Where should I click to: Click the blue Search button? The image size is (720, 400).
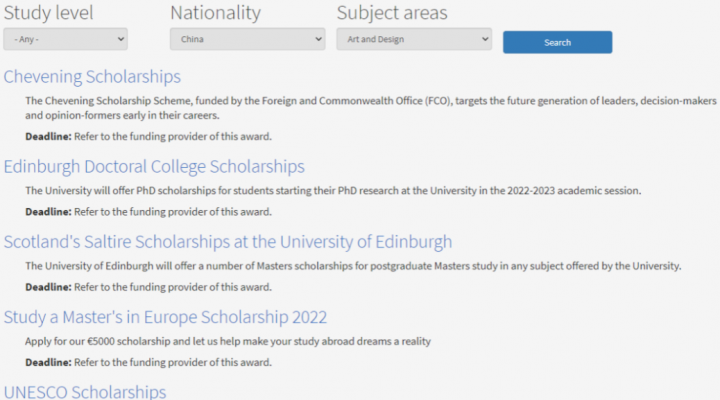(557, 42)
